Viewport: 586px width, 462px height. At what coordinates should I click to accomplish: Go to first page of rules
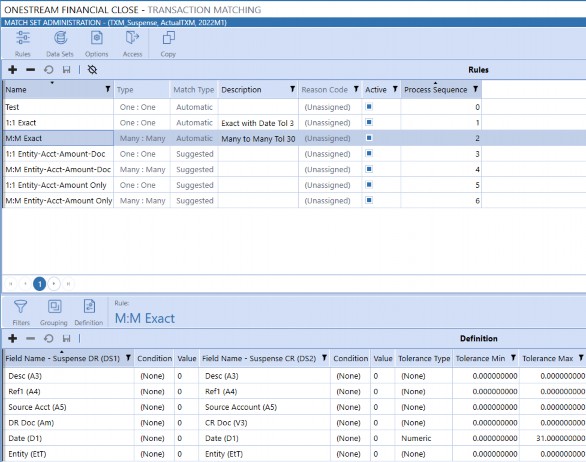coord(11,284)
